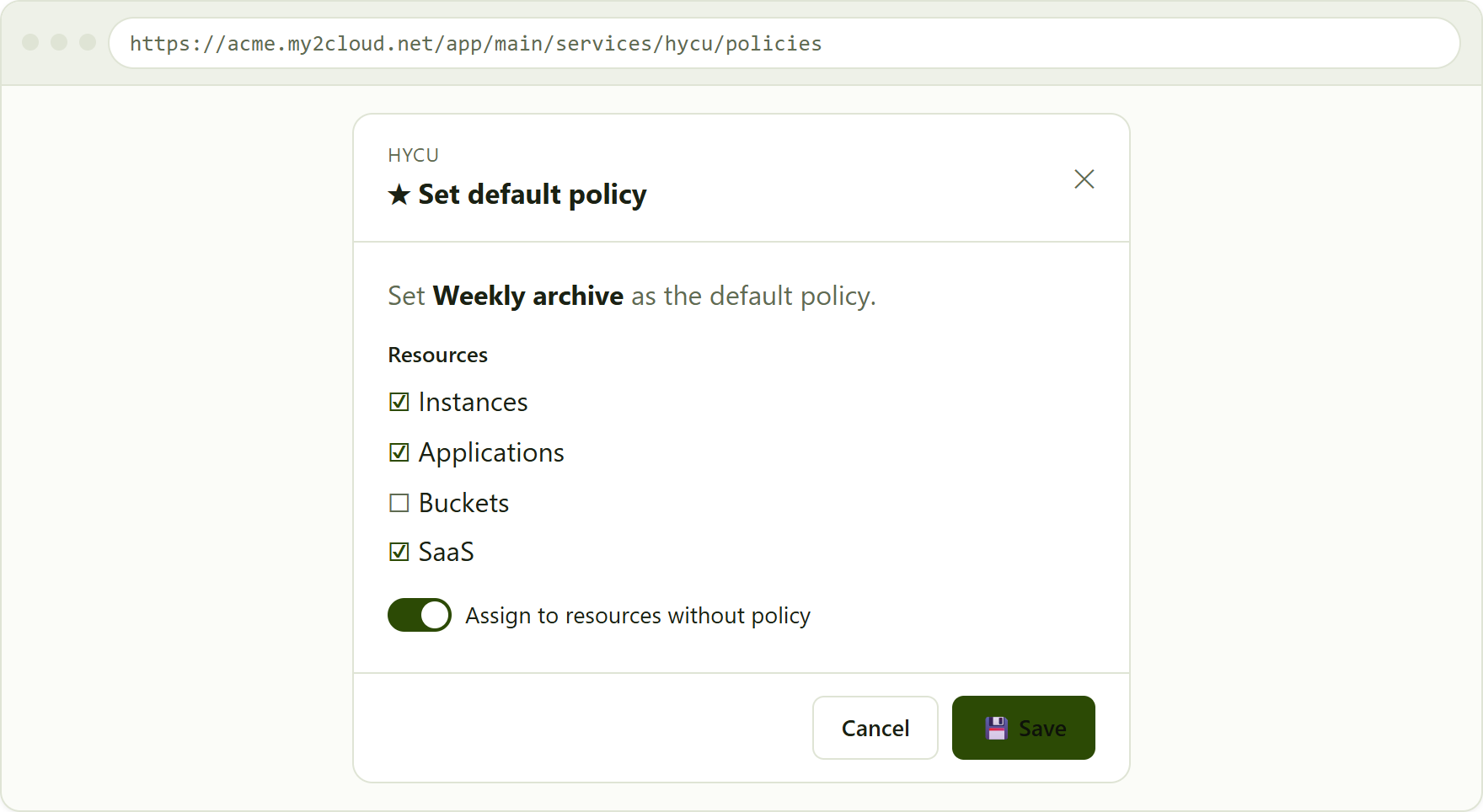This screenshot has height=812, width=1483.
Task: Click the 'Resources' section label
Action: pyautogui.click(x=437, y=355)
